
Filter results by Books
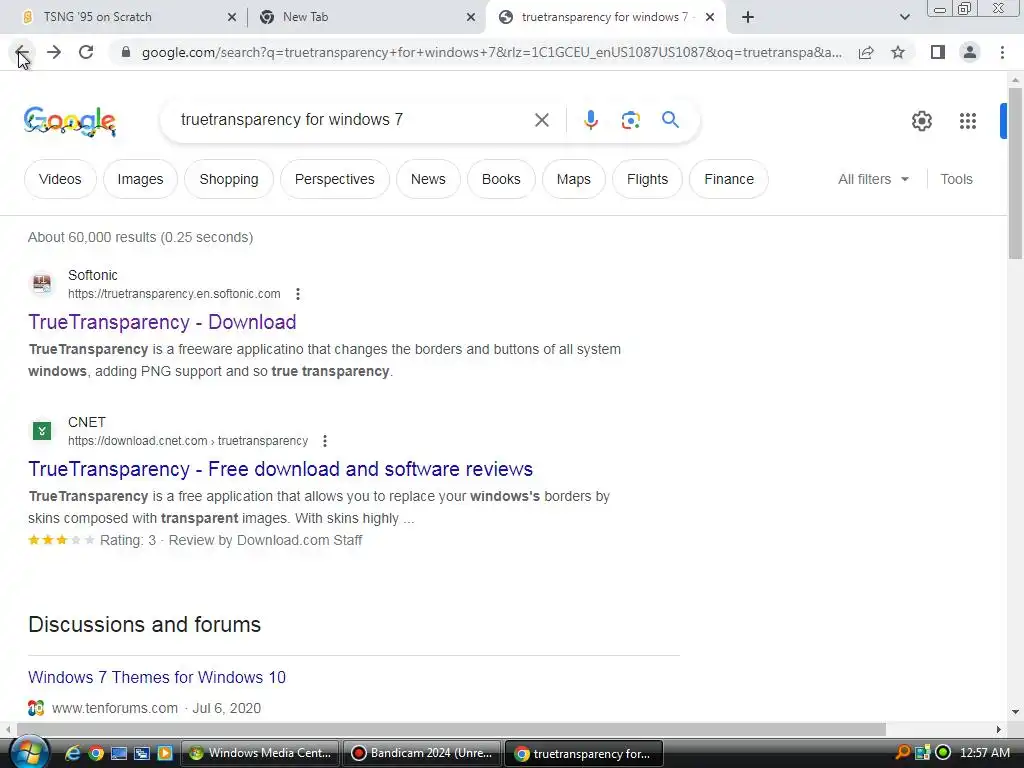point(501,179)
